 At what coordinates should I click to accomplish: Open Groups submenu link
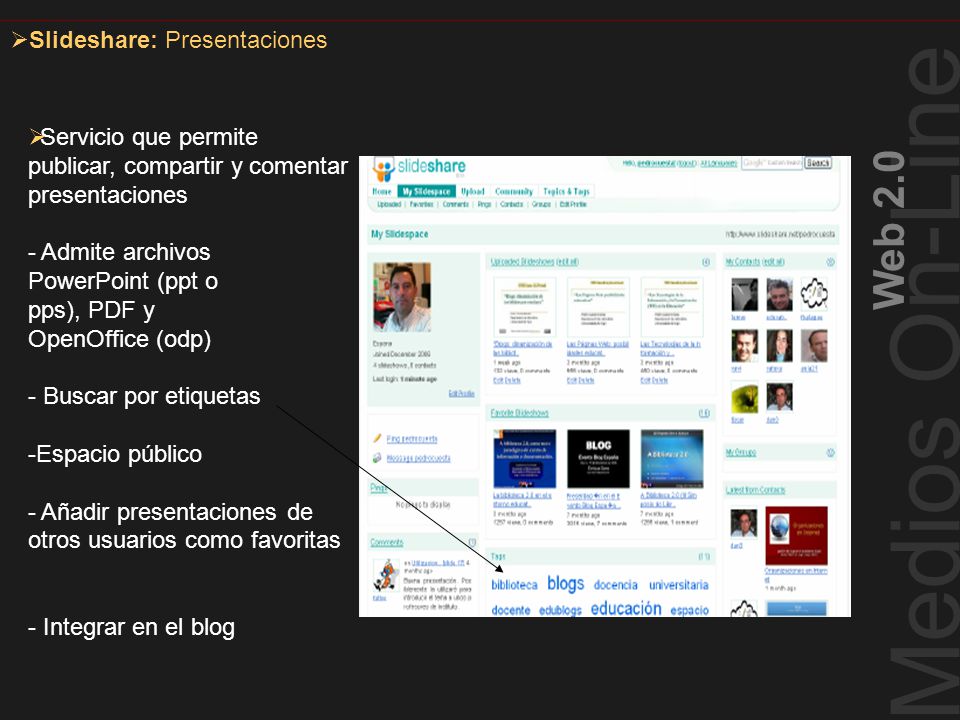[541, 204]
